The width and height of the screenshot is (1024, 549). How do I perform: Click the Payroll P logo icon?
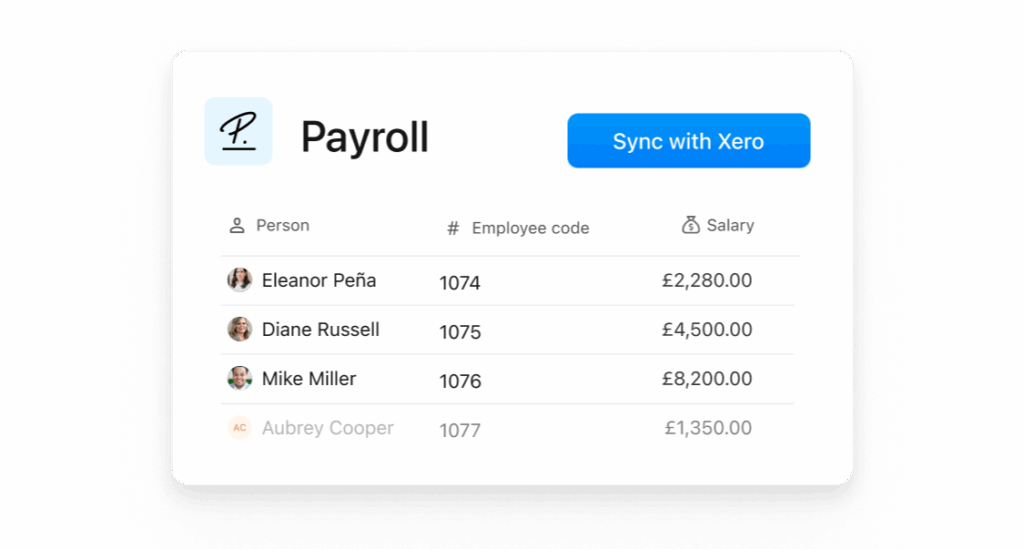238,131
